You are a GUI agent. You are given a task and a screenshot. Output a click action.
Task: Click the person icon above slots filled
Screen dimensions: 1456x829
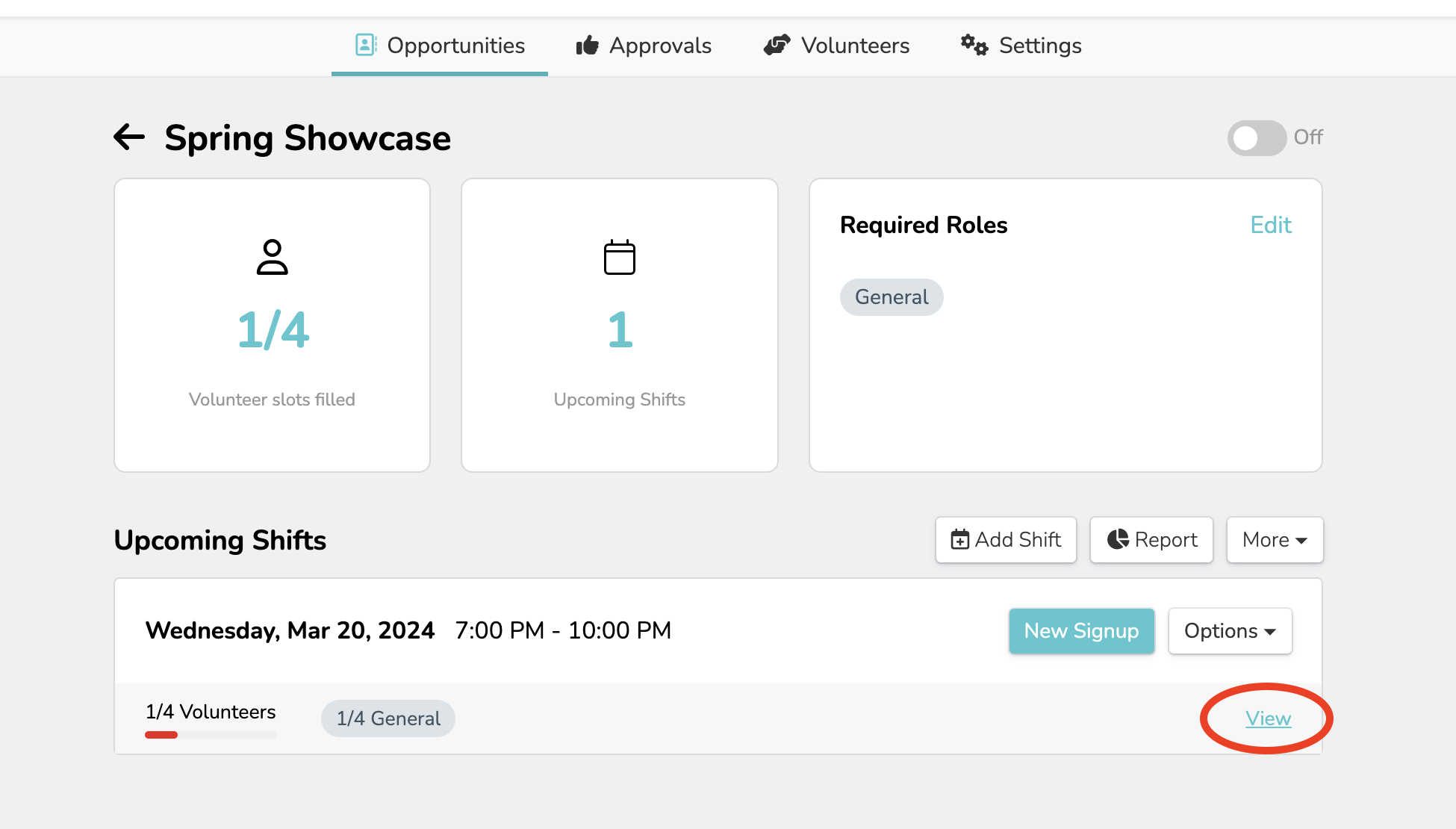(x=272, y=257)
